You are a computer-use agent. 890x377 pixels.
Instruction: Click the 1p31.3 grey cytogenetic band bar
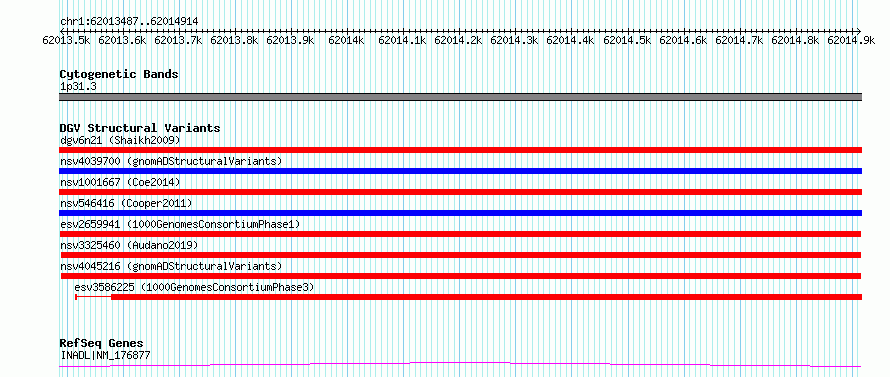pos(460,97)
